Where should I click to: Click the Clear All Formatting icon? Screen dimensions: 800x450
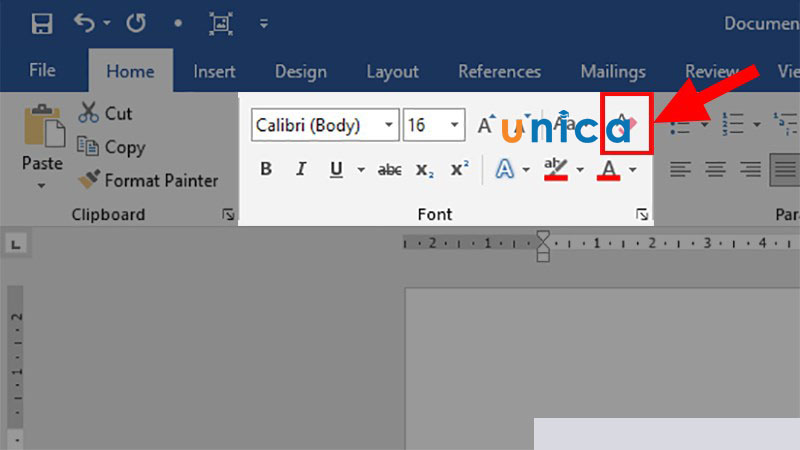tap(625, 125)
